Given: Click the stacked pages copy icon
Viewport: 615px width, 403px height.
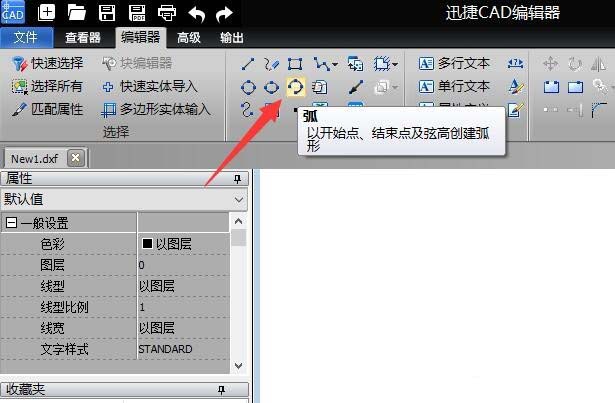Looking at the screenshot, I should coord(319,87).
